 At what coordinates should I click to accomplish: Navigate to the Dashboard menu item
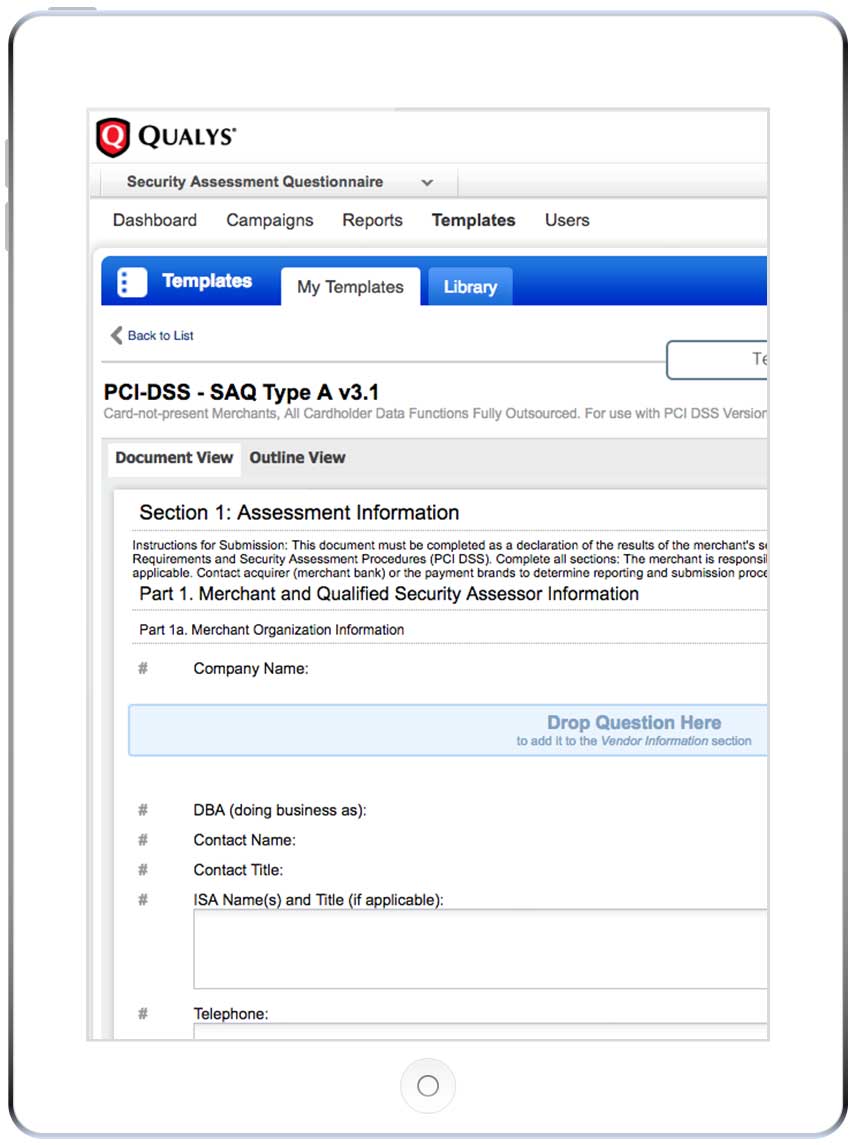pyautogui.click(x=155, y=220)
